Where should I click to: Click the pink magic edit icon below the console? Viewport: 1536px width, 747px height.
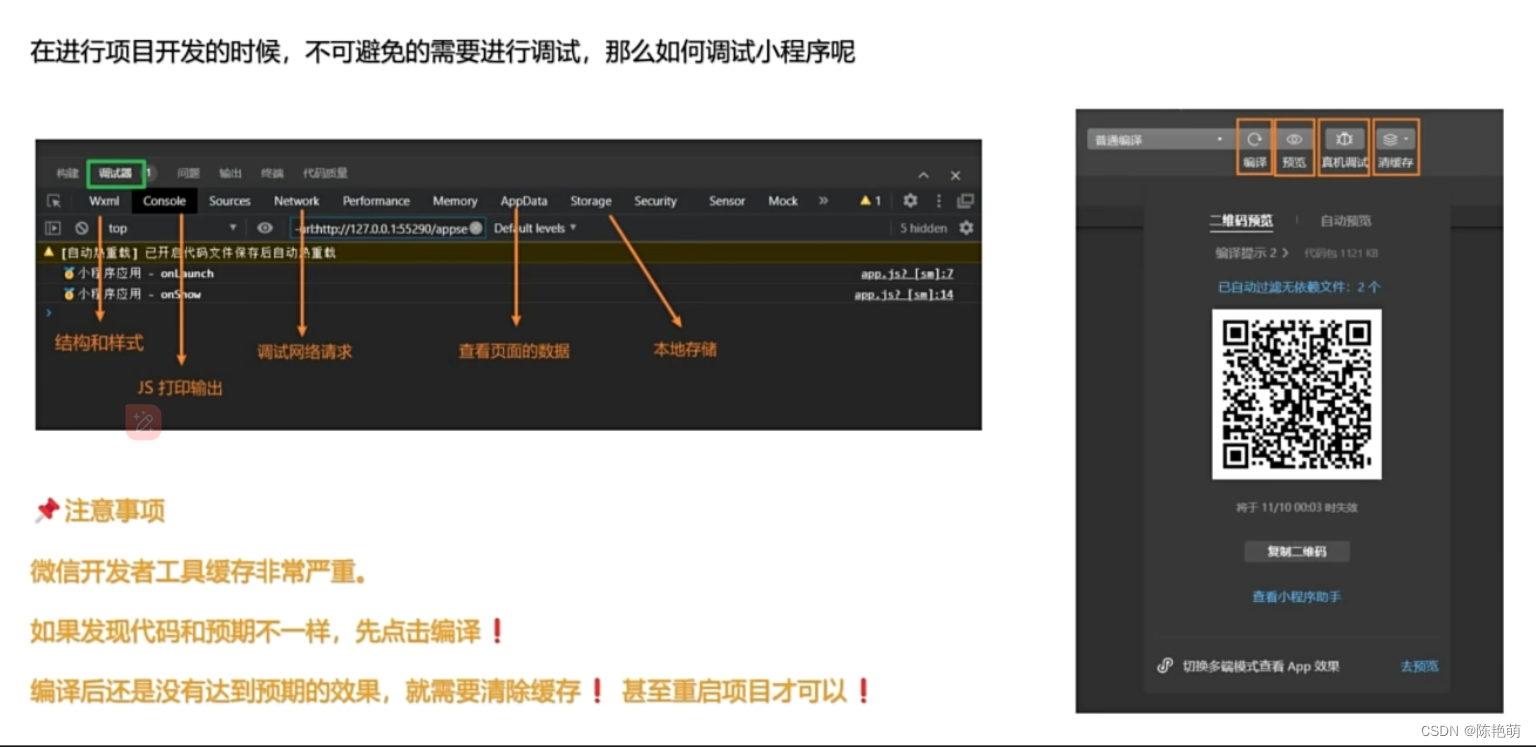[x=143, y=422]
